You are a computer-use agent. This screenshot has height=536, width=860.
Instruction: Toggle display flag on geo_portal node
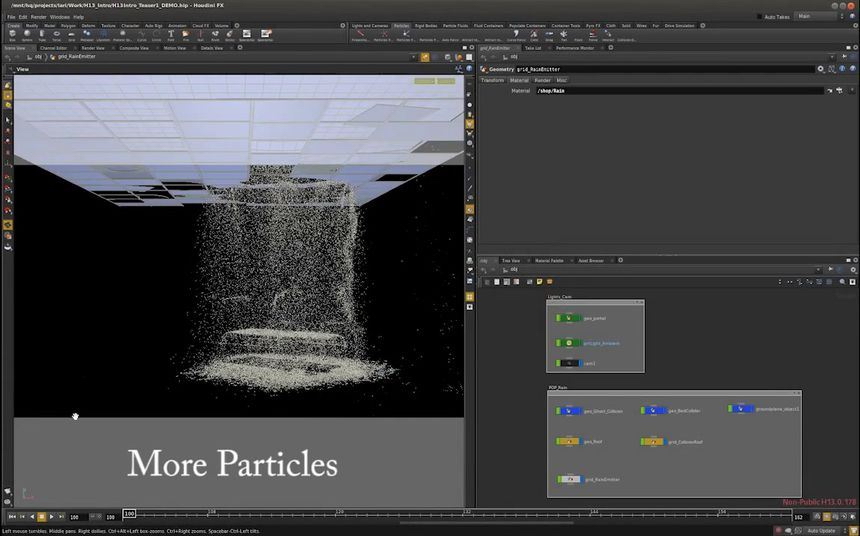(x=579, y=318)
